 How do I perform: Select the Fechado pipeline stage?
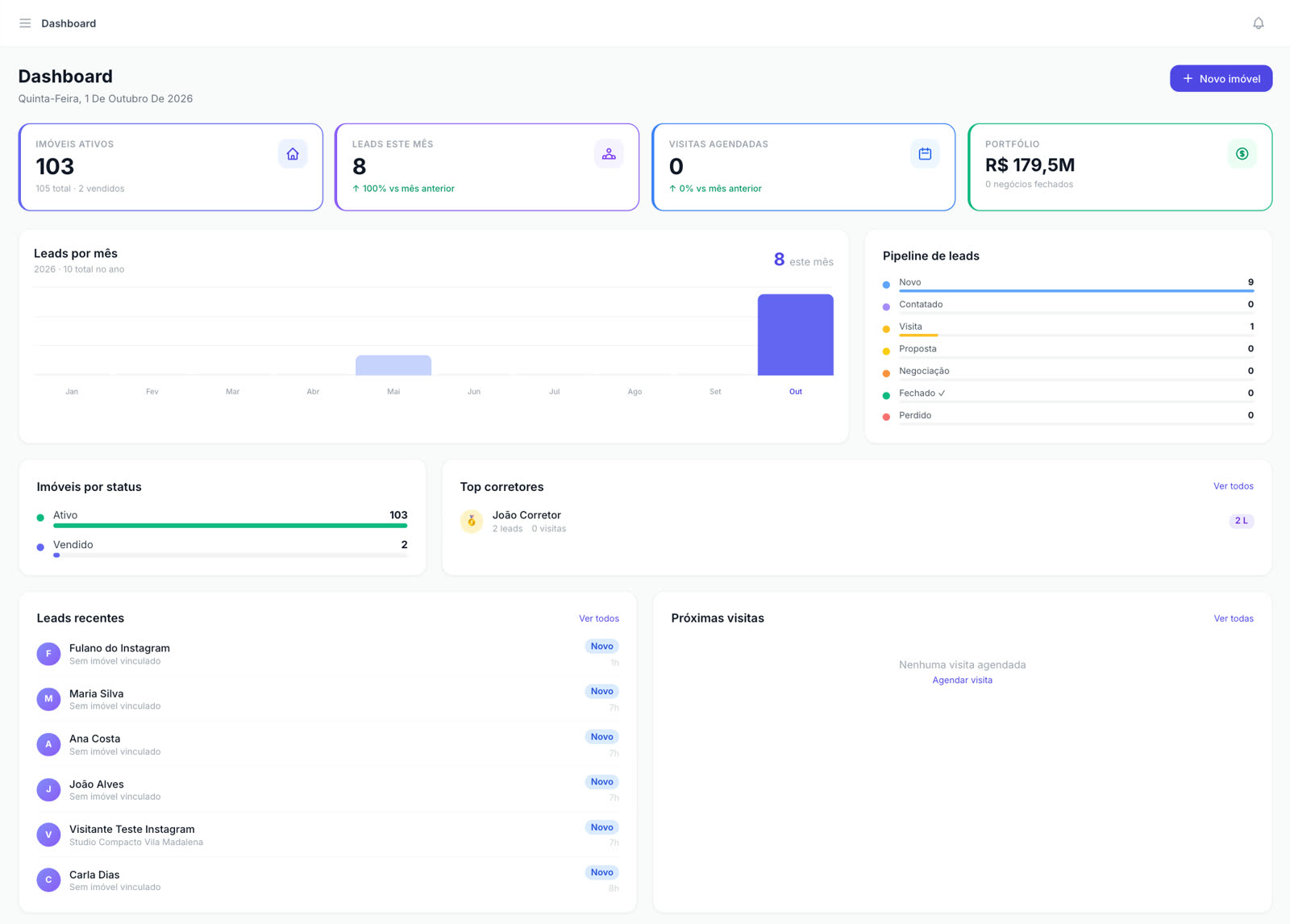(x=1068, y=393)
